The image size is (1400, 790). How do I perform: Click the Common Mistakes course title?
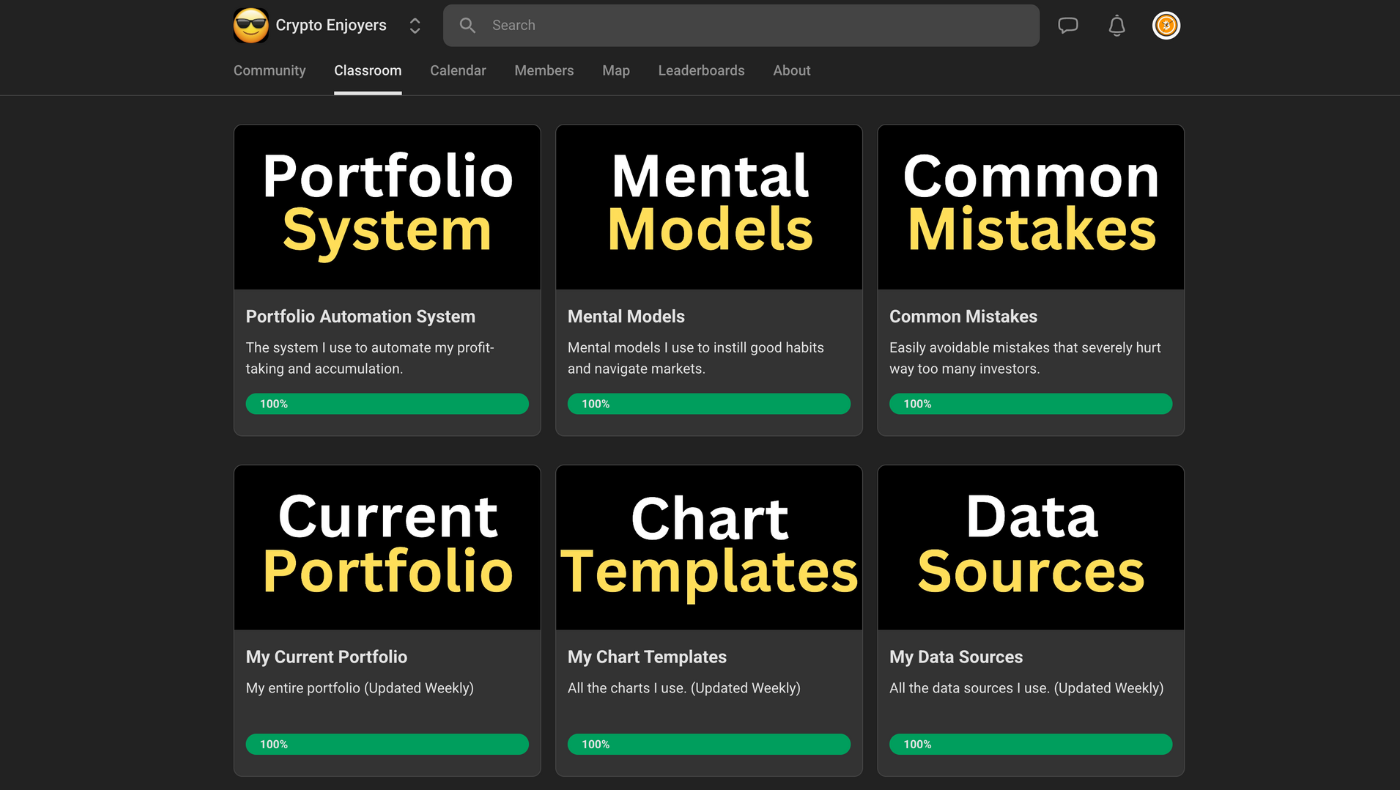(x=963, y=317)
